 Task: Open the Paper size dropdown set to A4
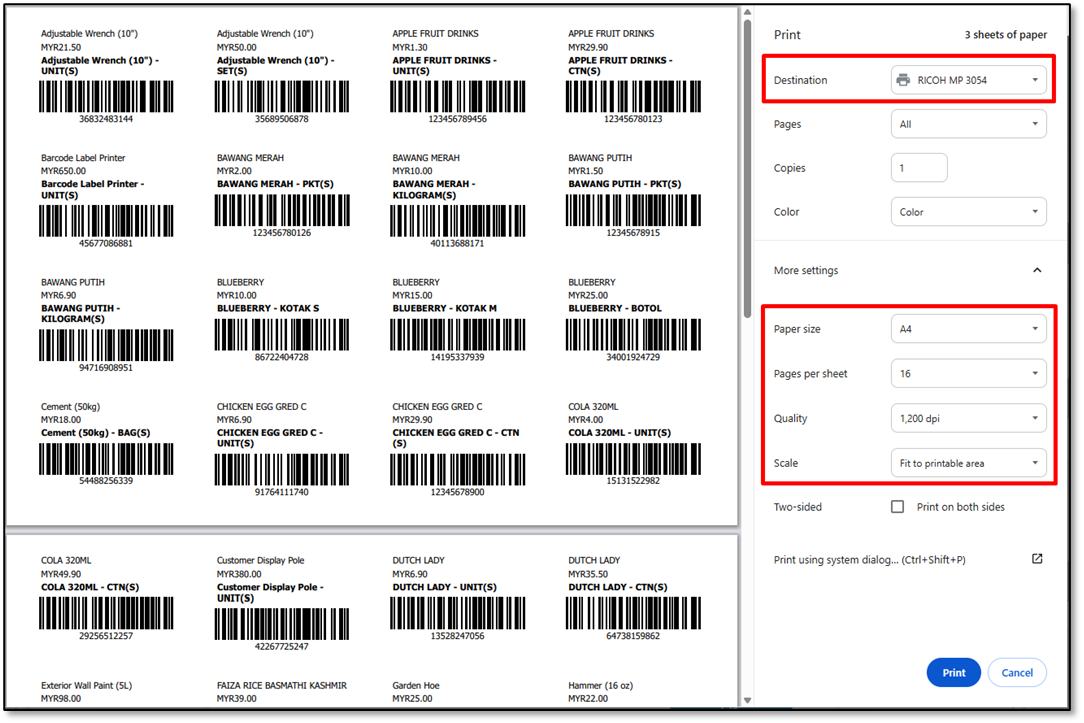pyautogui.click(x=968, y=329)
